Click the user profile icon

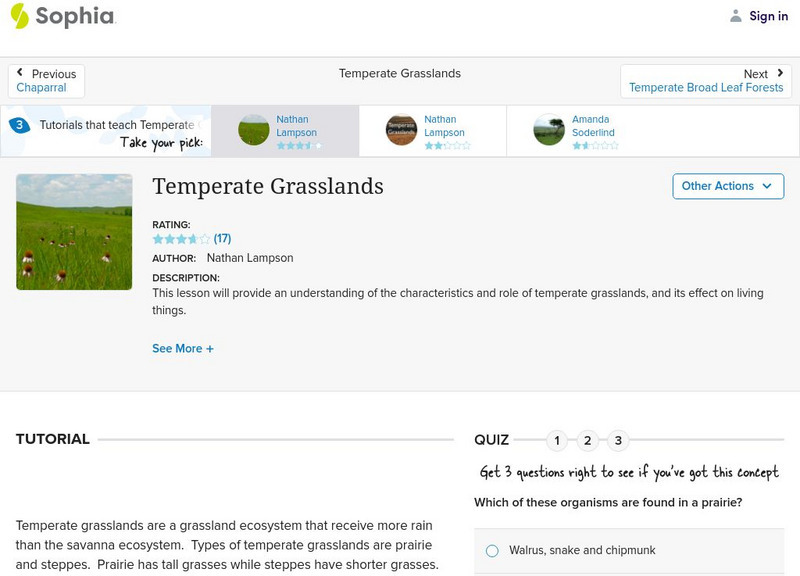click(736, 16)
